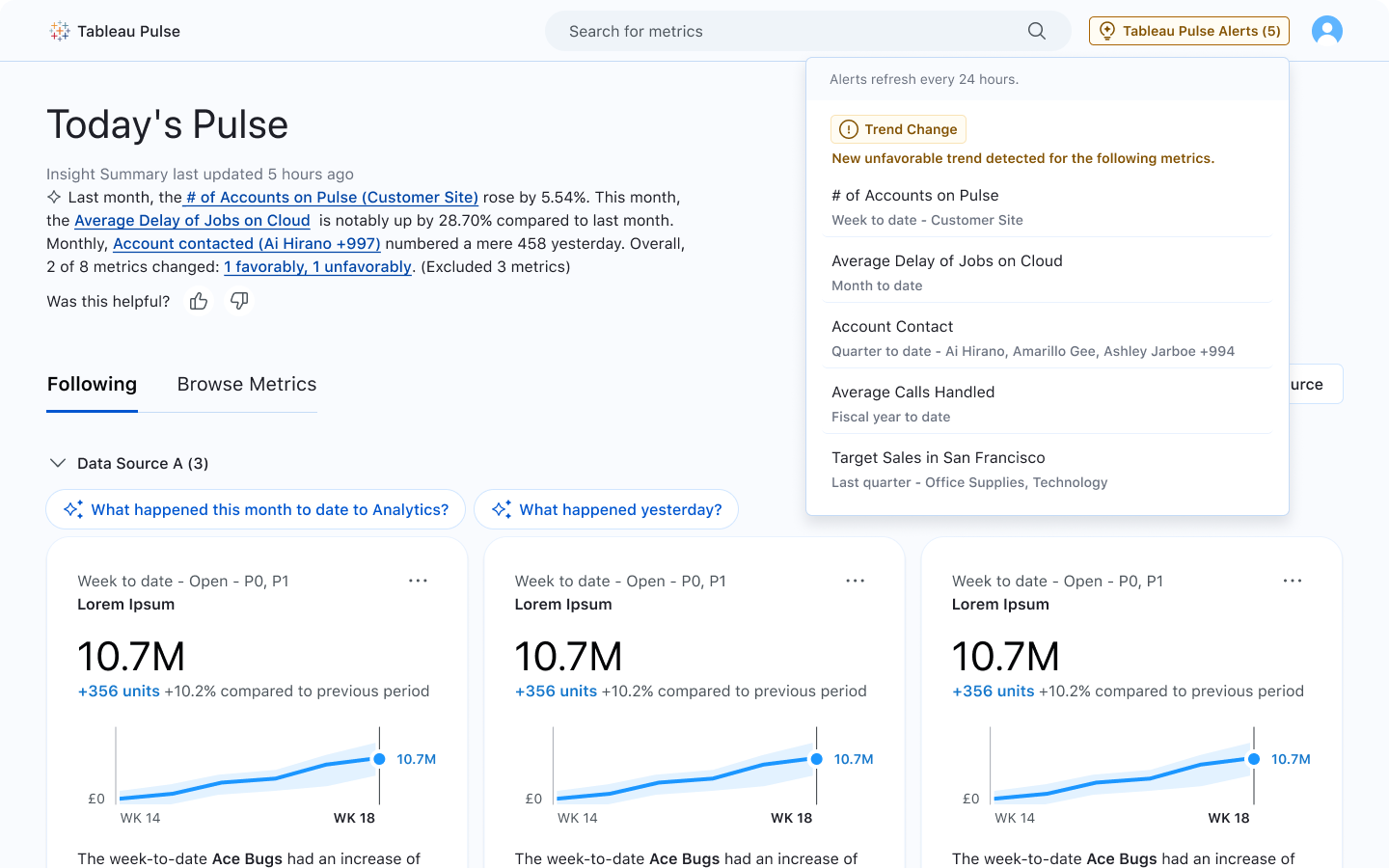Image resolution: width=1389 pixels, height=868 pixels.
Task: Open Average Delay of Jobs on Cloud link
Action: coord(192,221)
